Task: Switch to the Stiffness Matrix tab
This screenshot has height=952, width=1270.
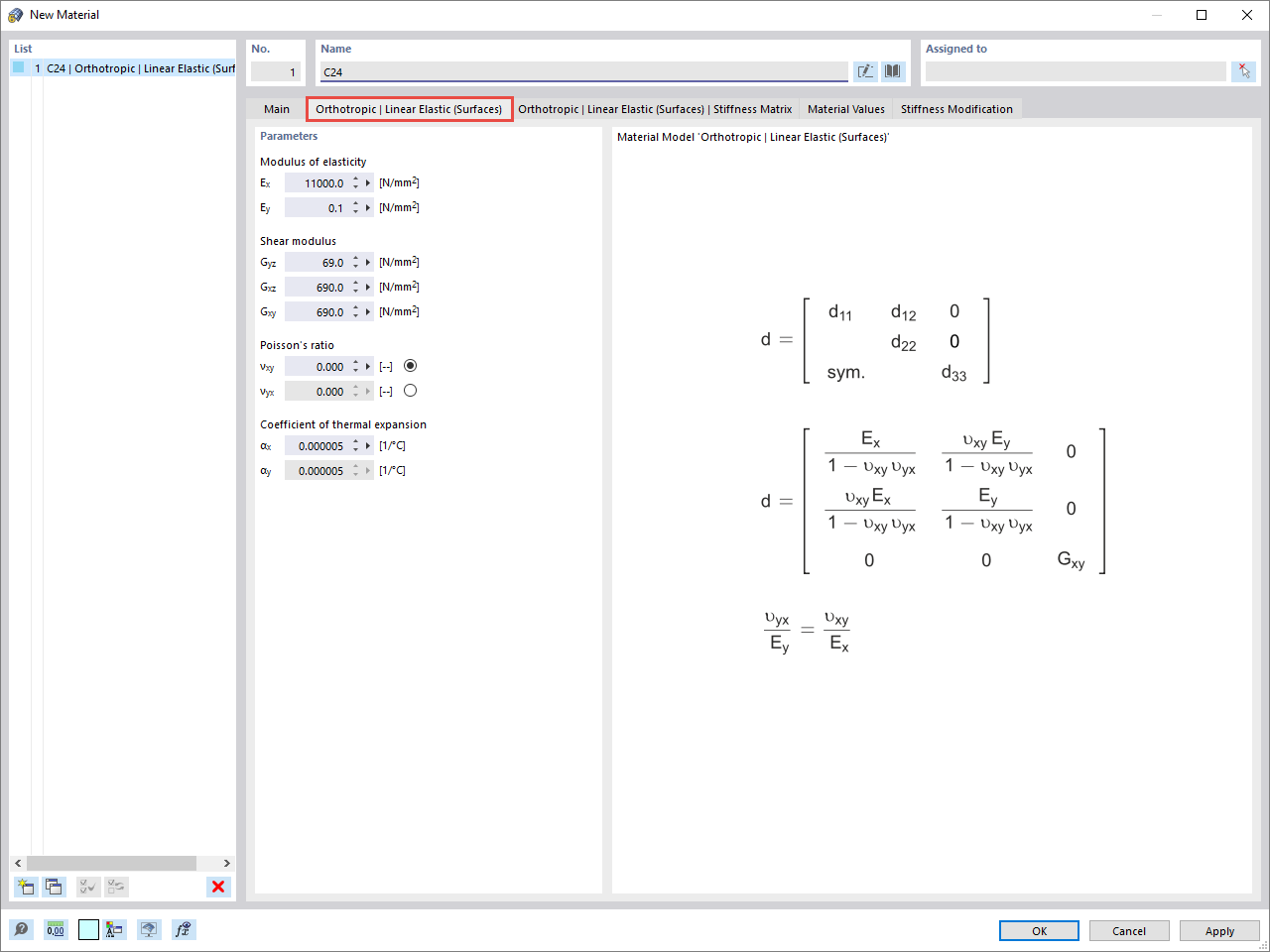Action: (656, 109)
